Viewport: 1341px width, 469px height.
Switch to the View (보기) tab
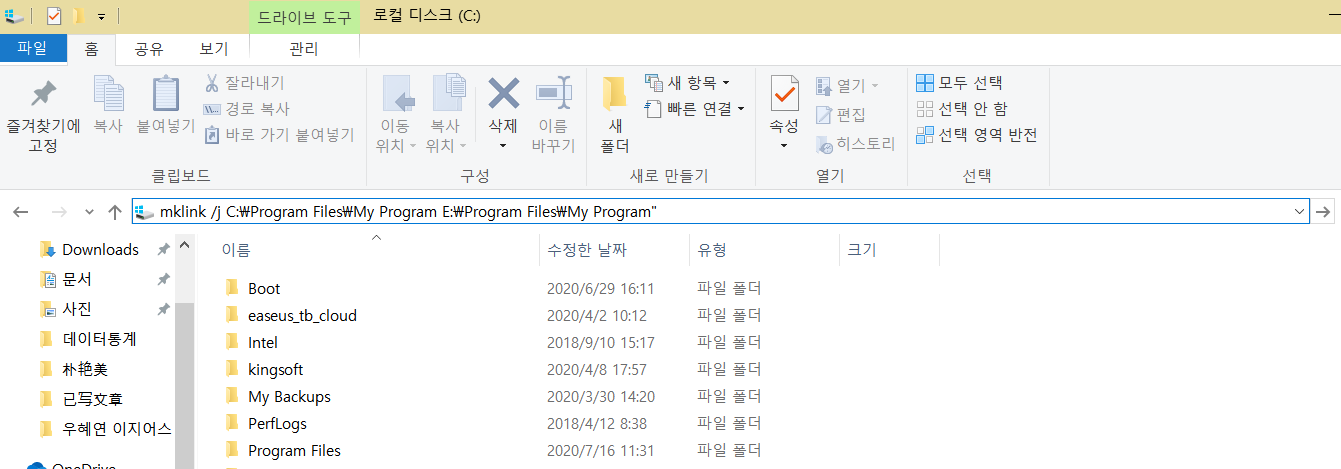[214, 48]
